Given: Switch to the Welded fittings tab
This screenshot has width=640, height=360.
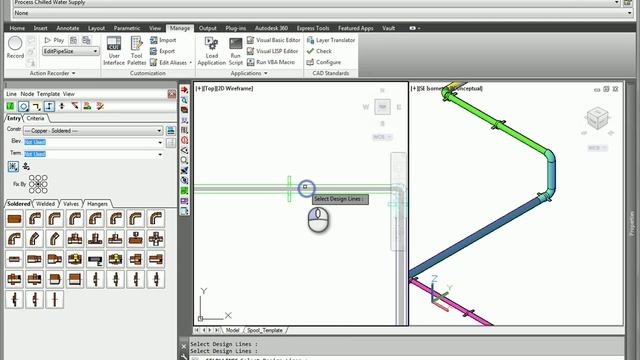Looking at the screenshot, I should point(45,203).
